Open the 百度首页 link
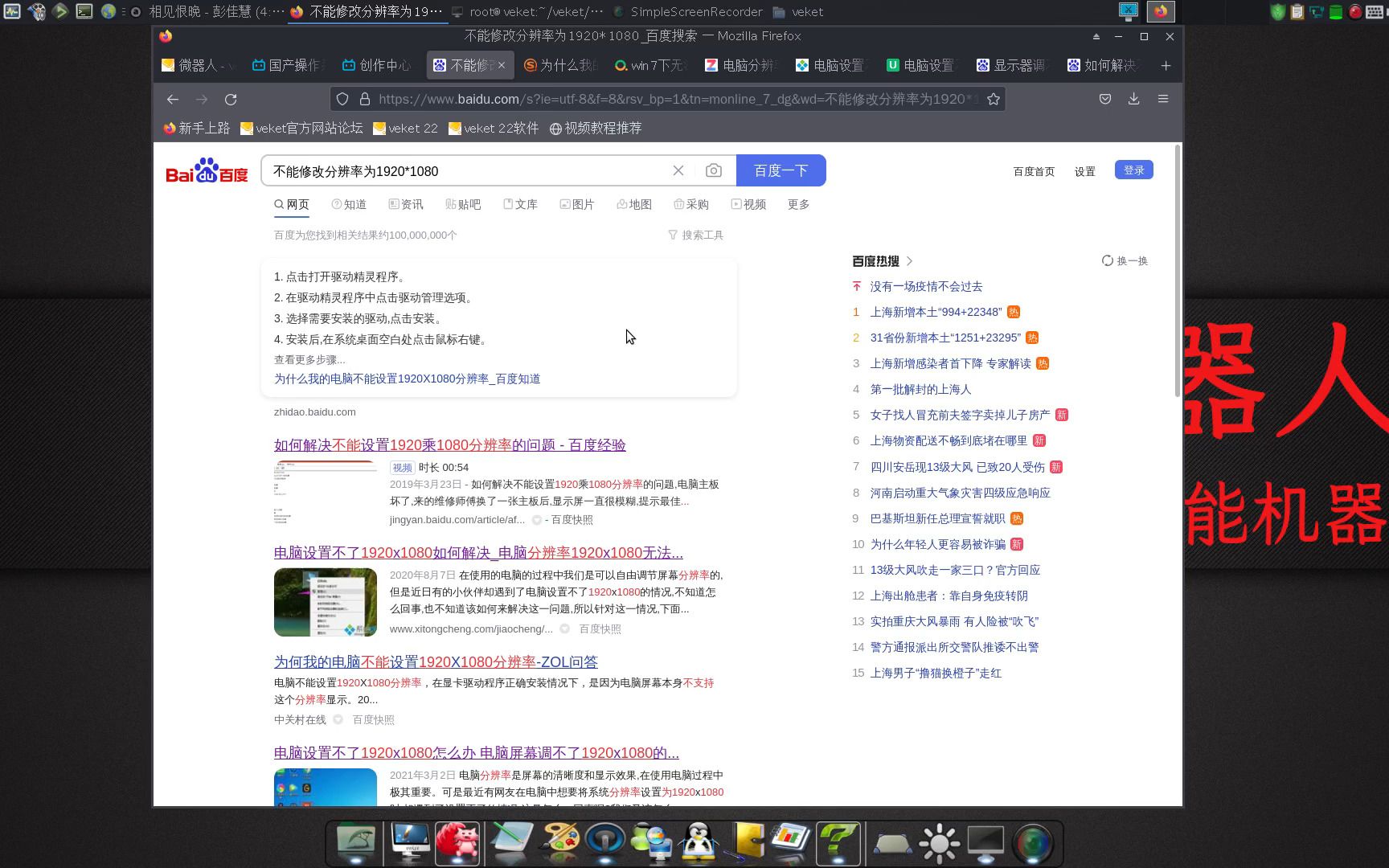Screen dimensions: 1389x868 (1034, 171)
